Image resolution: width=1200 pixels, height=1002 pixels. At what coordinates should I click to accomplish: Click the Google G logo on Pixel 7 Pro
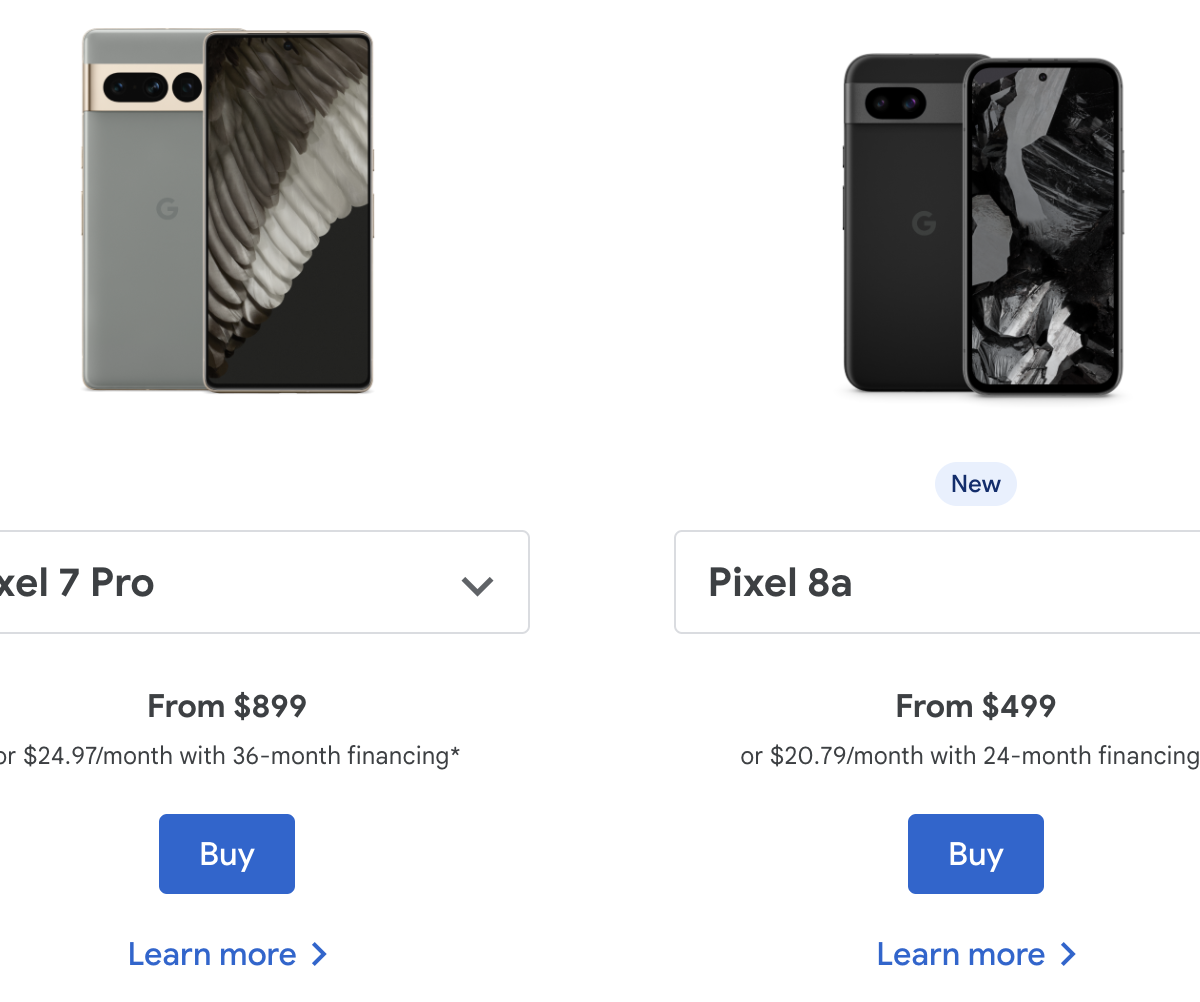coord(167,209)
